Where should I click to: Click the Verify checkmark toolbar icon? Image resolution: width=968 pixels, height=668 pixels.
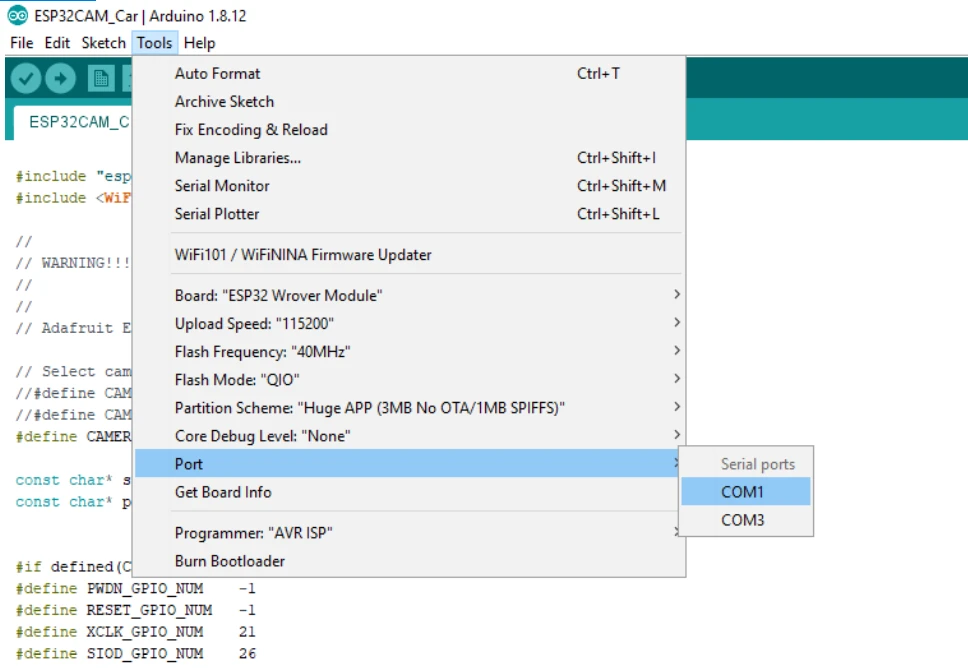click(x=26, y=78)
